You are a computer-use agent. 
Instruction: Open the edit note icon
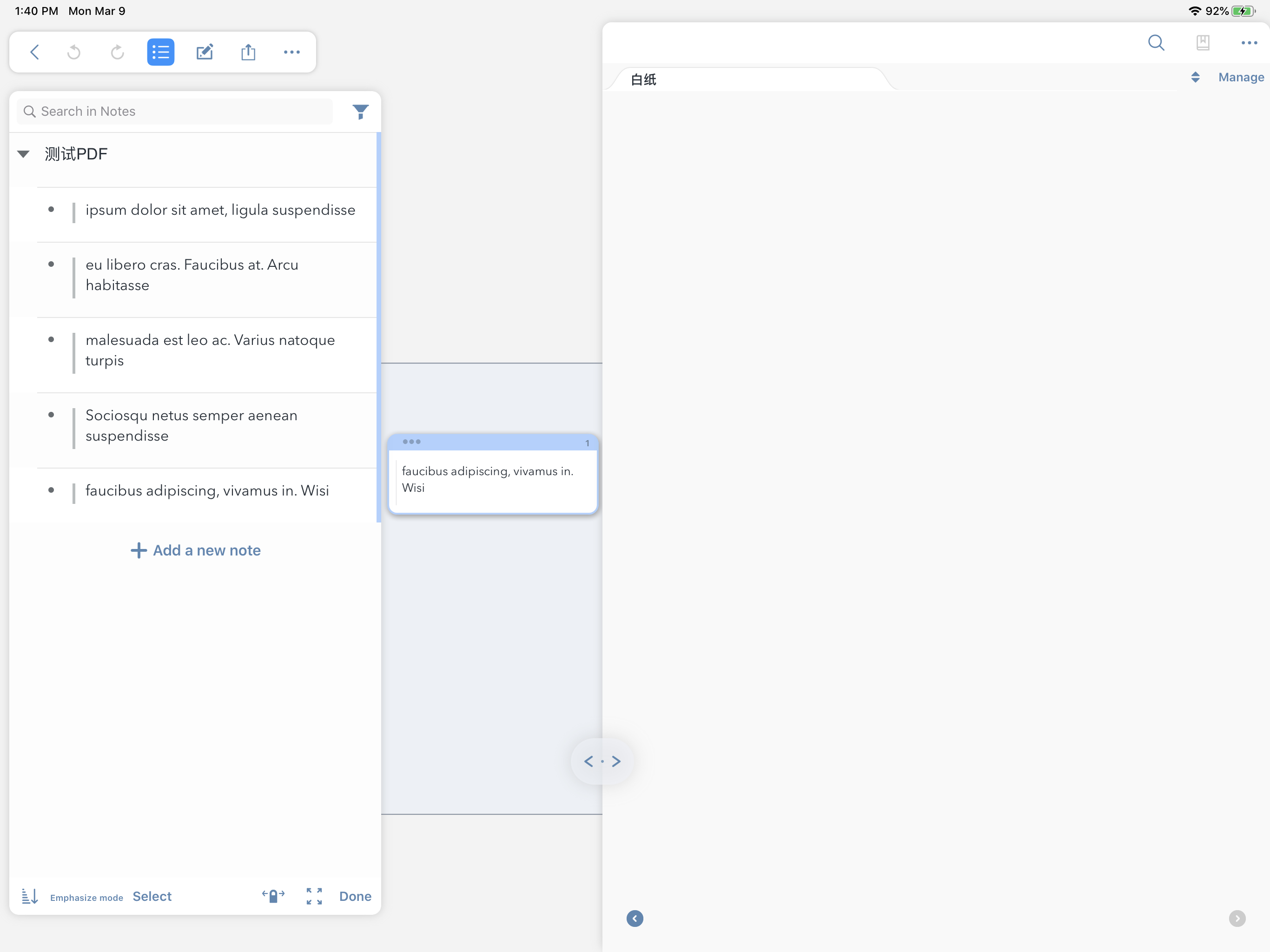click(x=205, y=52)
